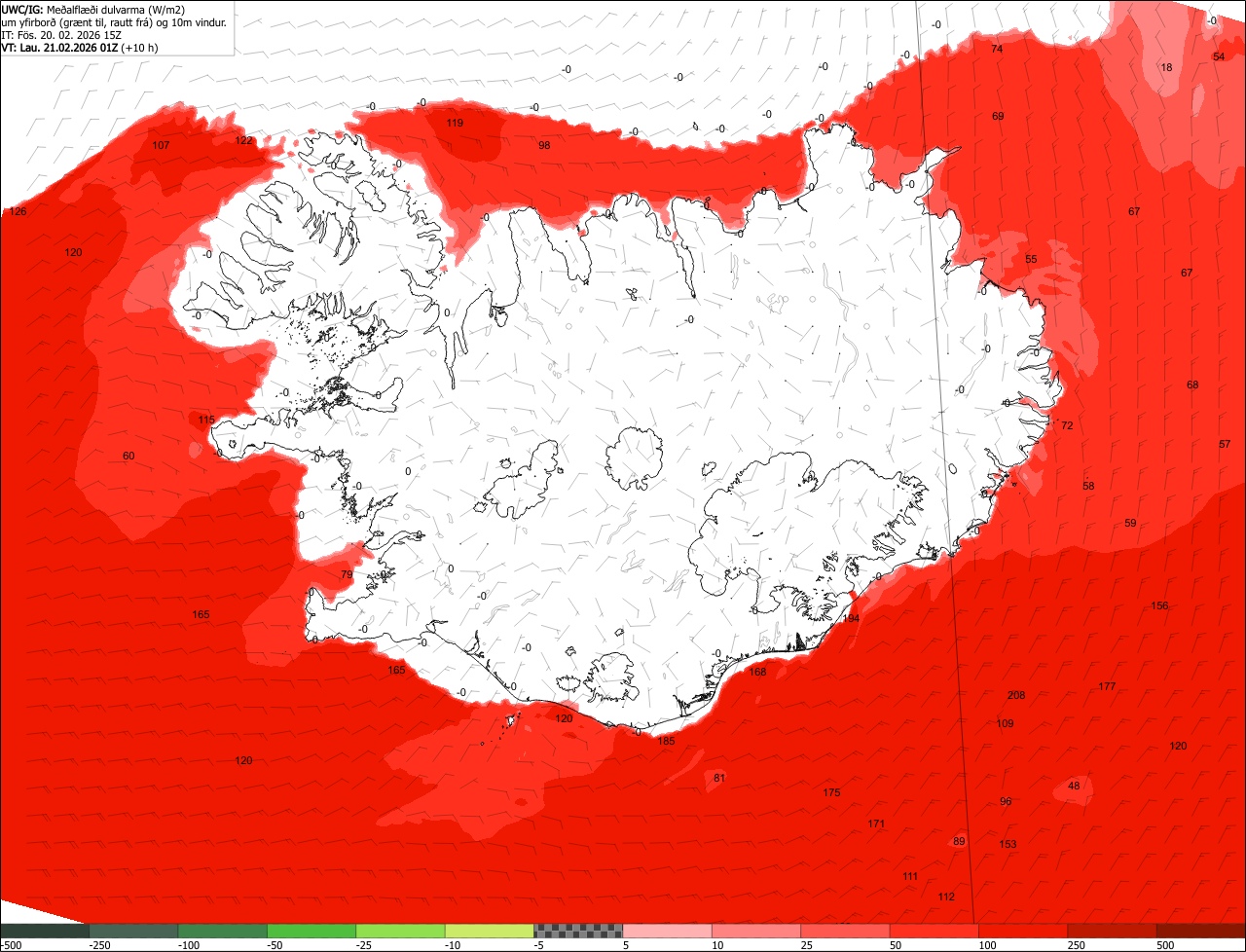1246x952 pixels.
Task: Click the map value '107' in the northwest
Action: click(x=161, y=145)
